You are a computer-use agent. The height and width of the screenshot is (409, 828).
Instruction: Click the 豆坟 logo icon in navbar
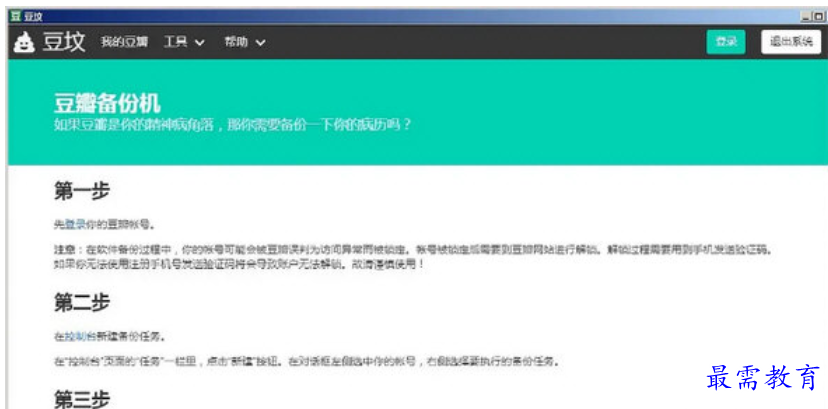pos(23,42)
